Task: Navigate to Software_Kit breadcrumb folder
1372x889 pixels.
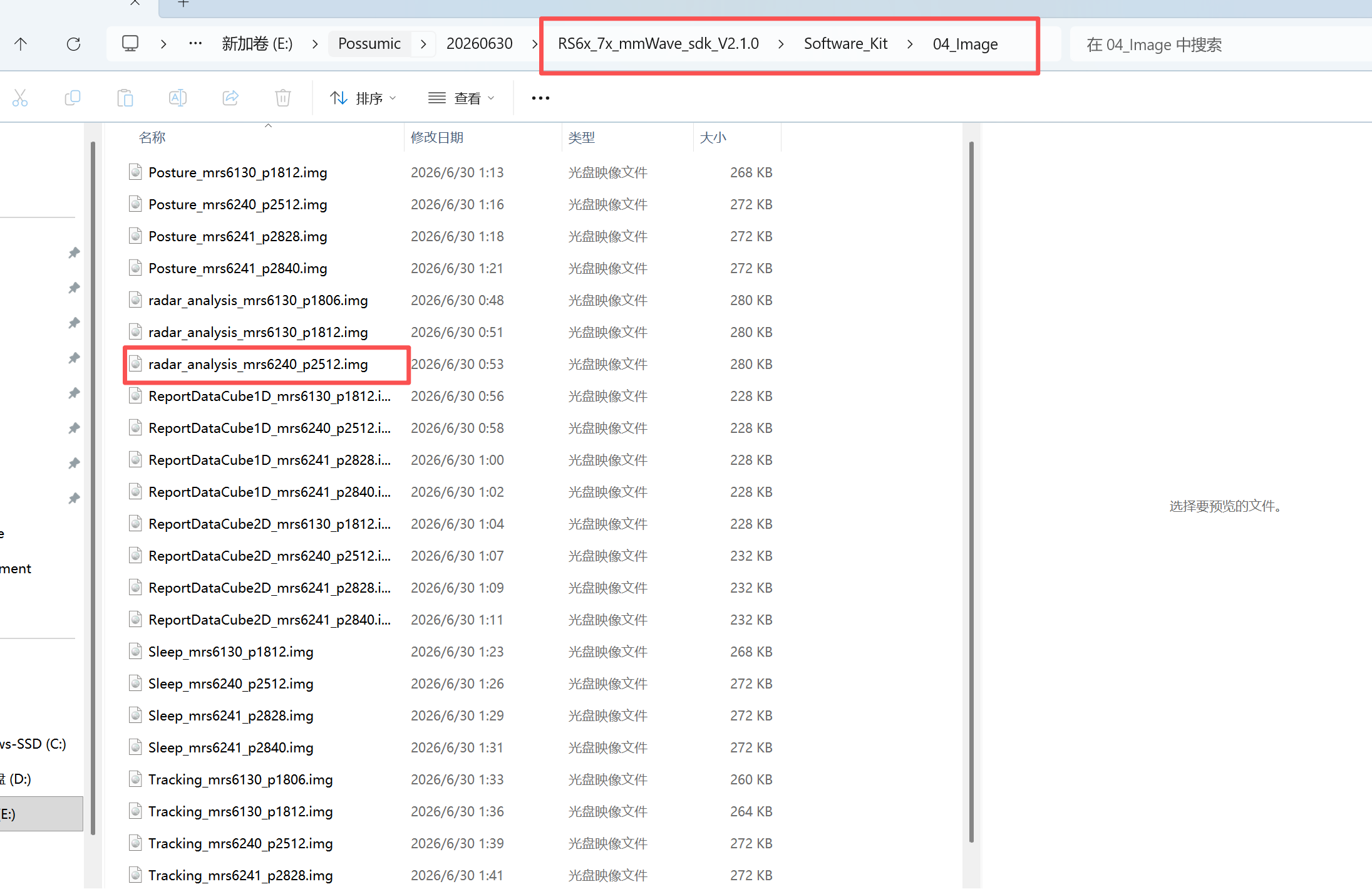Action: tap(846, 44)
